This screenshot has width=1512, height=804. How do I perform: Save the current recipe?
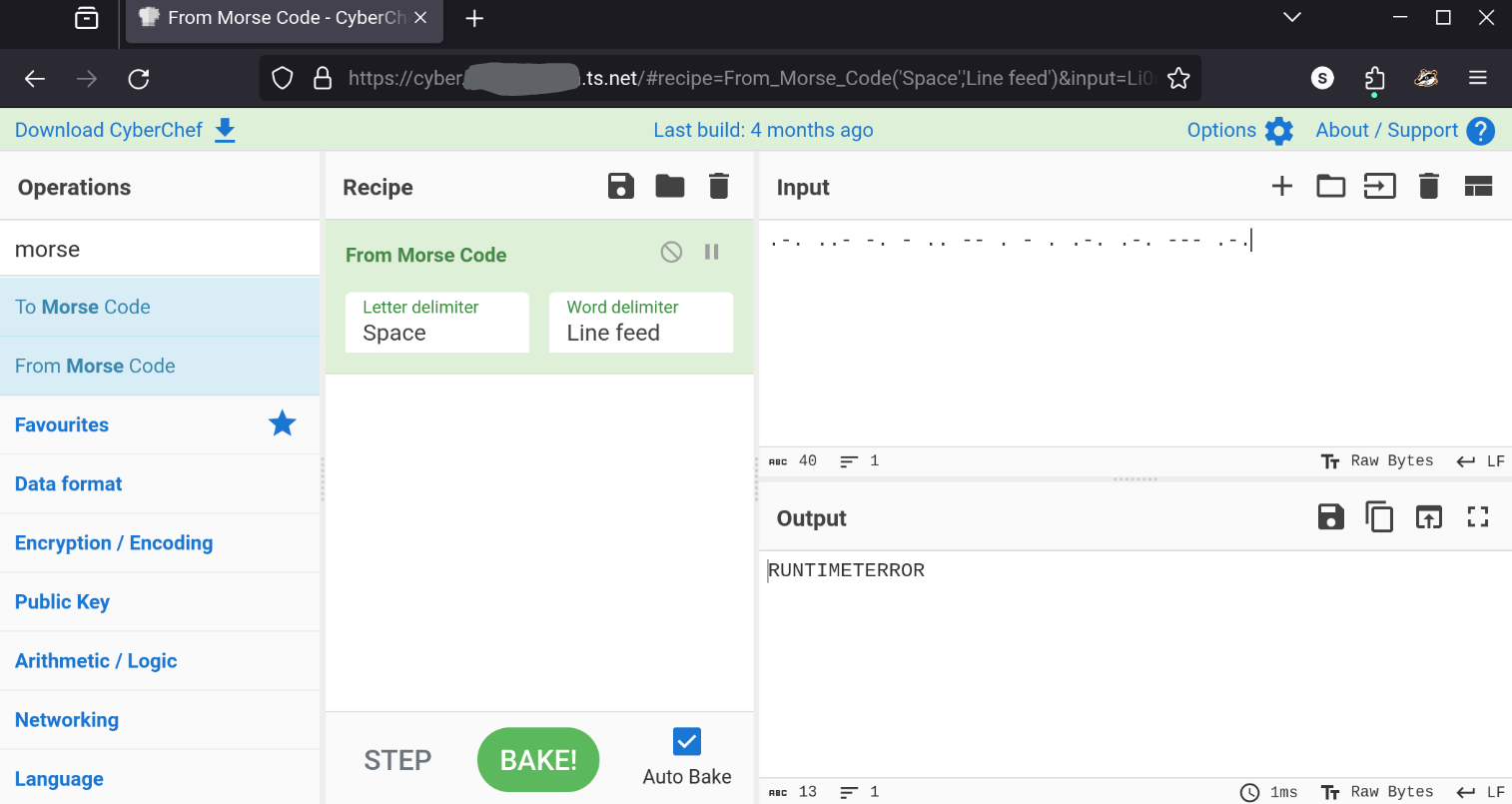coord(621,186)
